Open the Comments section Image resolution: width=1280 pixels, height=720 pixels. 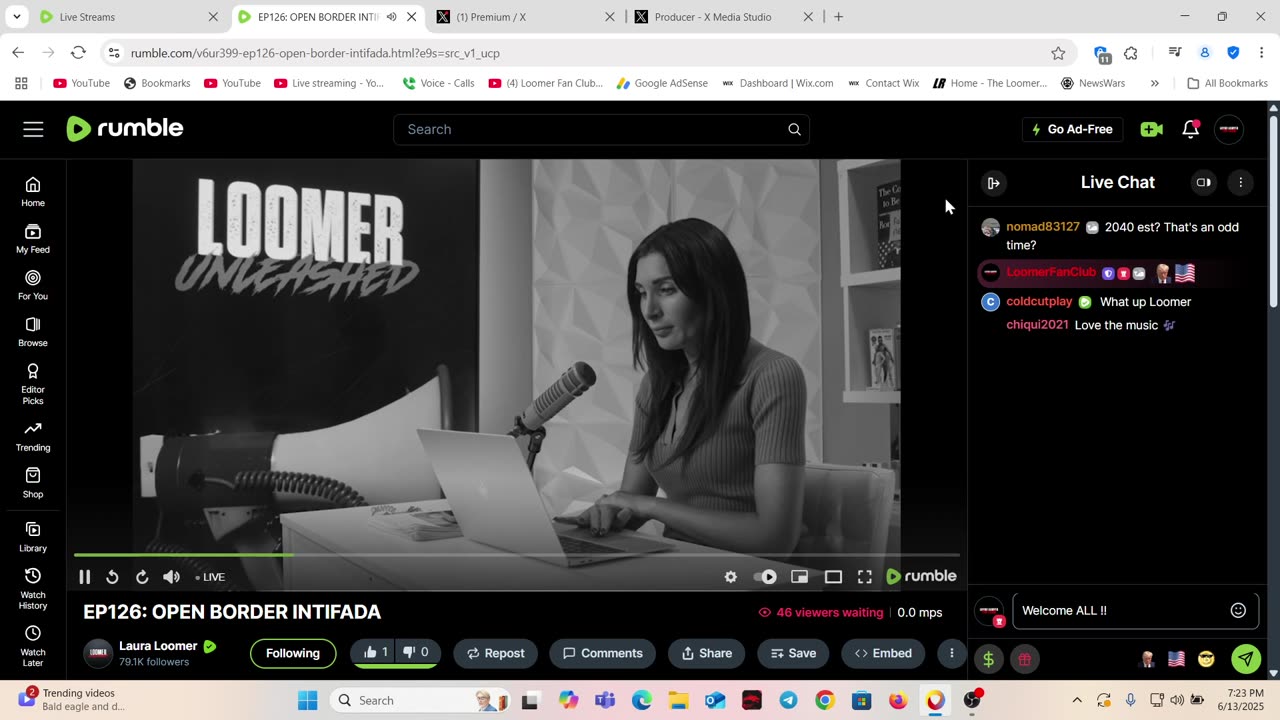pyautogui.click(x=603, y=653)
